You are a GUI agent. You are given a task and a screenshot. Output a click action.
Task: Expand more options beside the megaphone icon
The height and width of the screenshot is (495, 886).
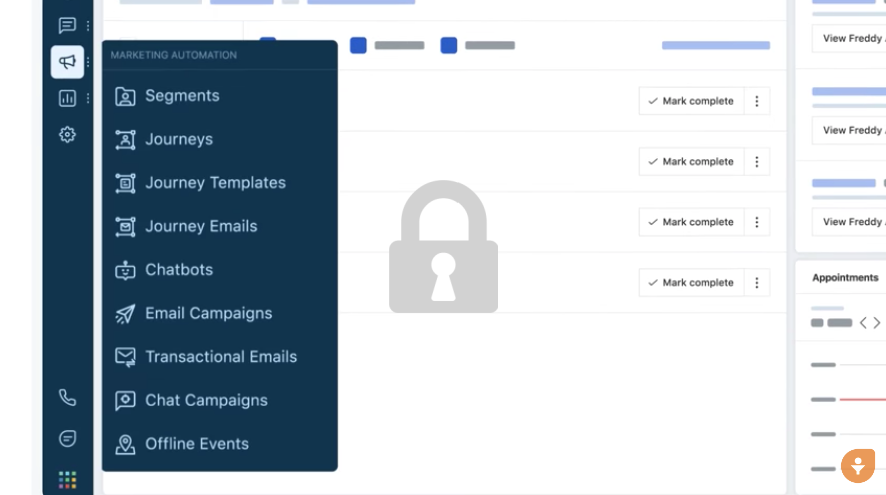click(x=88, y=62)
